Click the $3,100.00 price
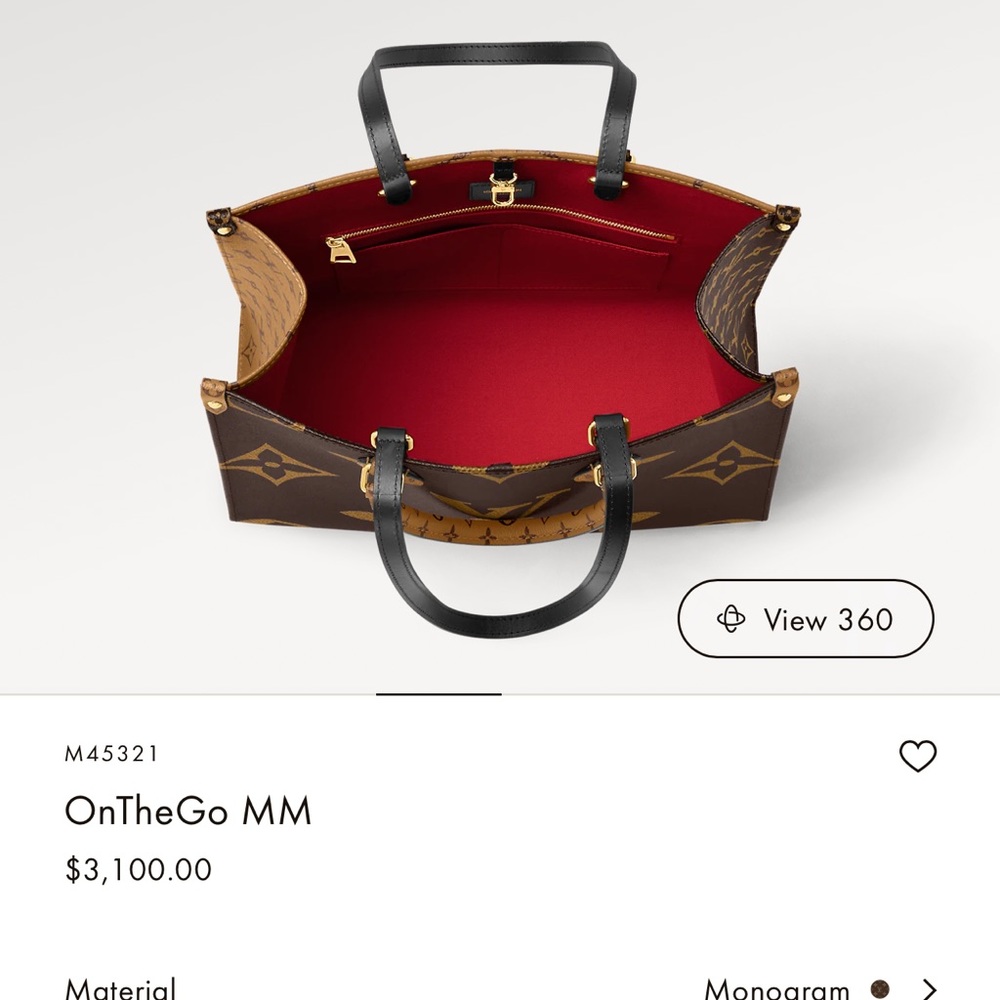Viewport: 1000px width, 1000px height. [138, 869]
